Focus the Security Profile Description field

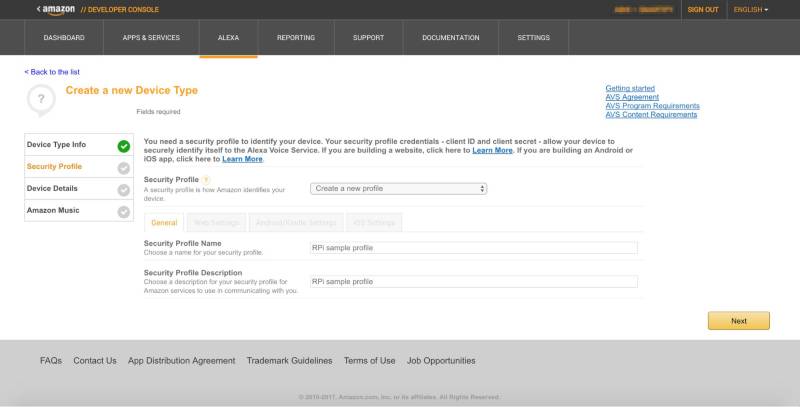(473, 282)
